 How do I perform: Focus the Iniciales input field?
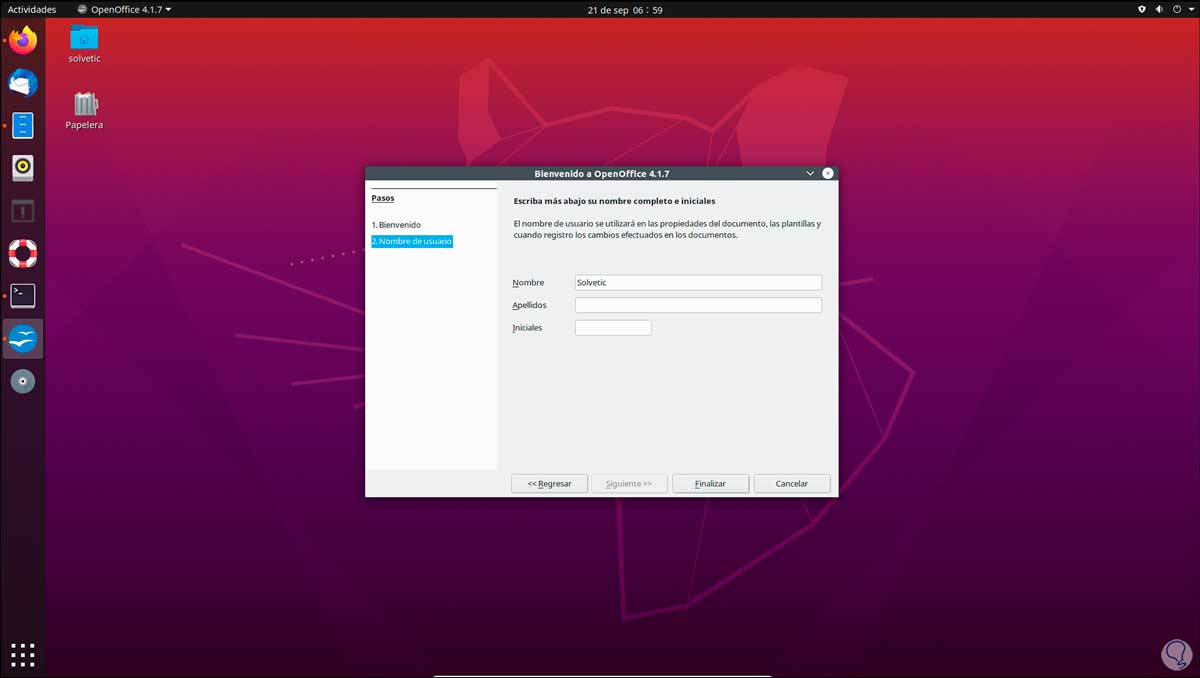point(613,328)
